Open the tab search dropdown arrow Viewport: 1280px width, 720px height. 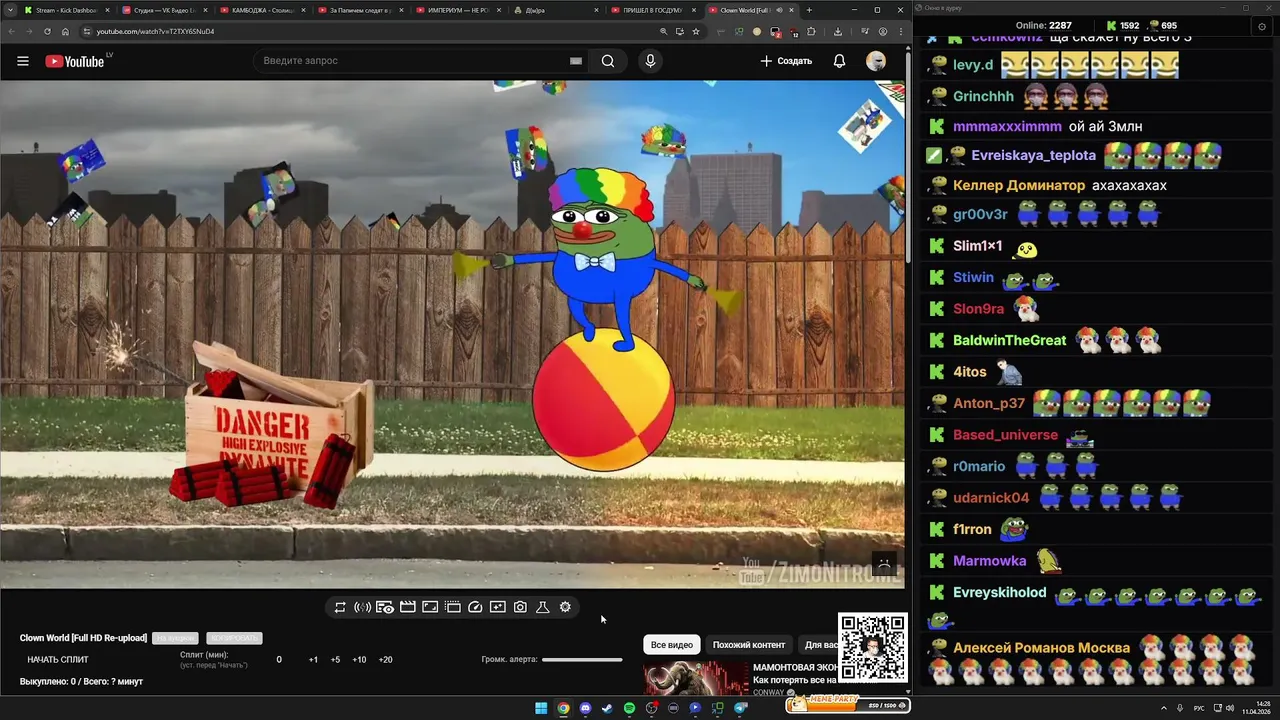point(9,10)
